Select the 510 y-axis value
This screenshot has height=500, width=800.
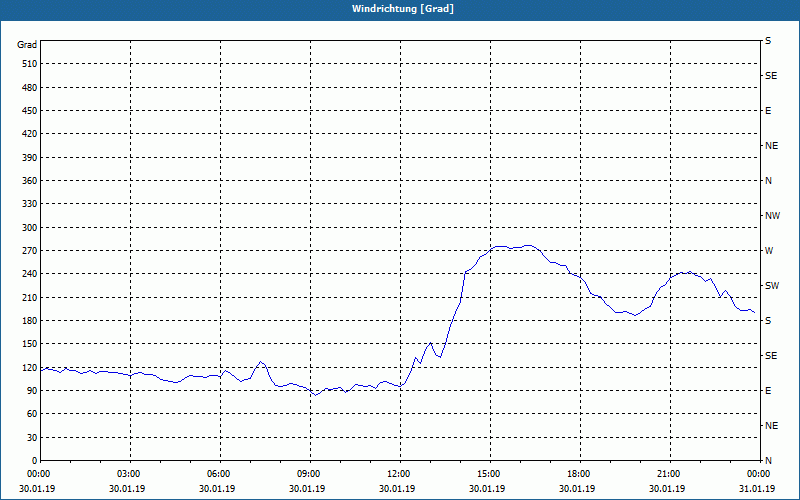pyautogui.click(x=30, y=64)
